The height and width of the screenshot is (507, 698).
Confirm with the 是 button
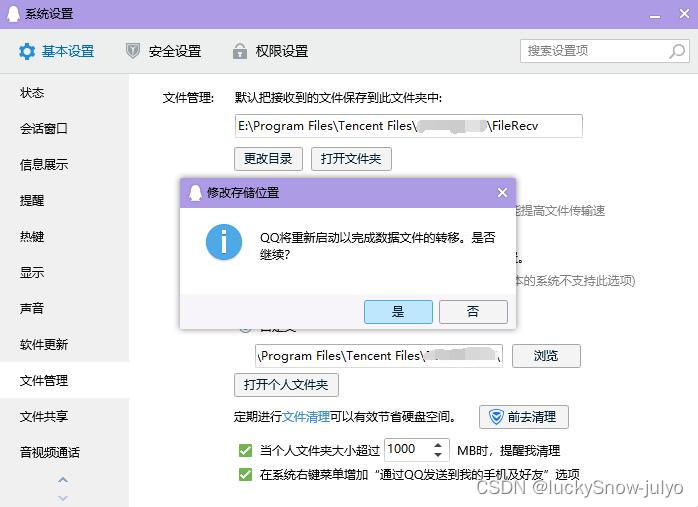point(398,312)
